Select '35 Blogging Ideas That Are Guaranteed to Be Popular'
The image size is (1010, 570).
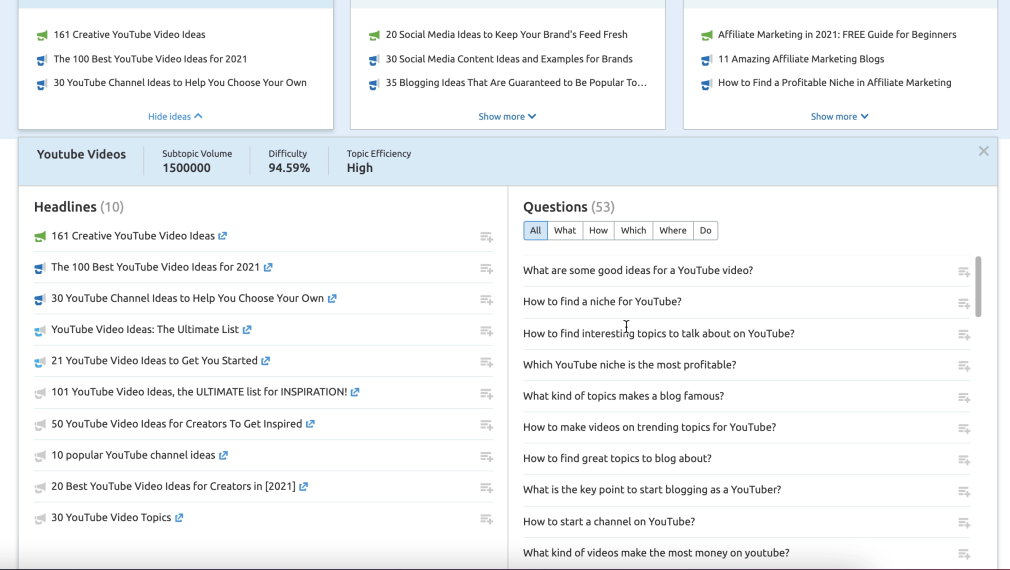tap(516, 82)
